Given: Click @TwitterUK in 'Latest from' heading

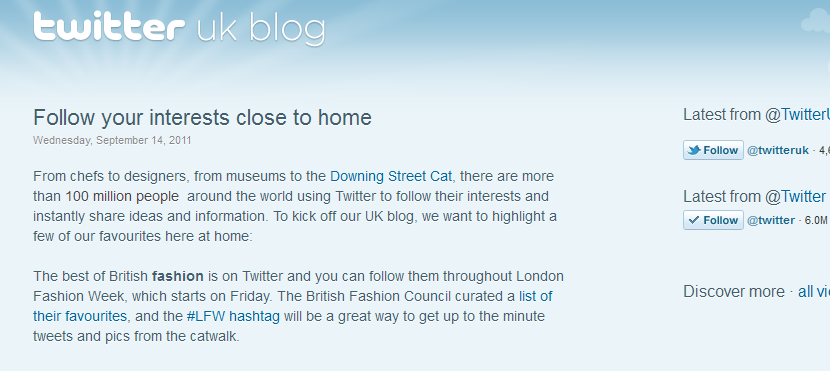Looking at the screenshot, I should pyautogui.click(x=797, y=115).
